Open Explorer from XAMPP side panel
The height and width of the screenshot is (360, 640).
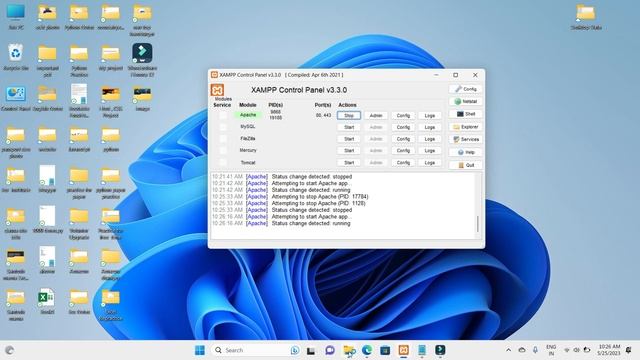click(466, 127)
